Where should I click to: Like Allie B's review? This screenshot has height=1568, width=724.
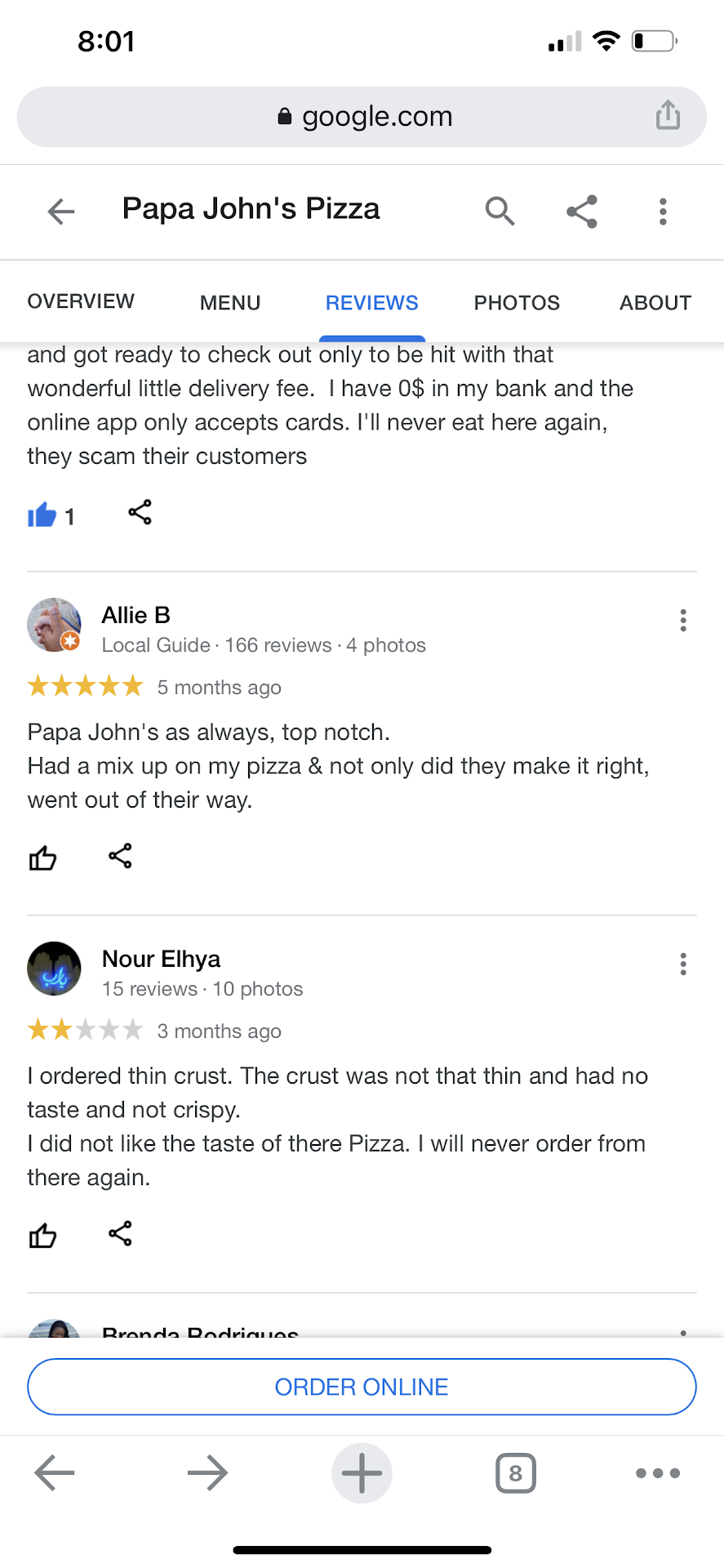click(42, 857)
